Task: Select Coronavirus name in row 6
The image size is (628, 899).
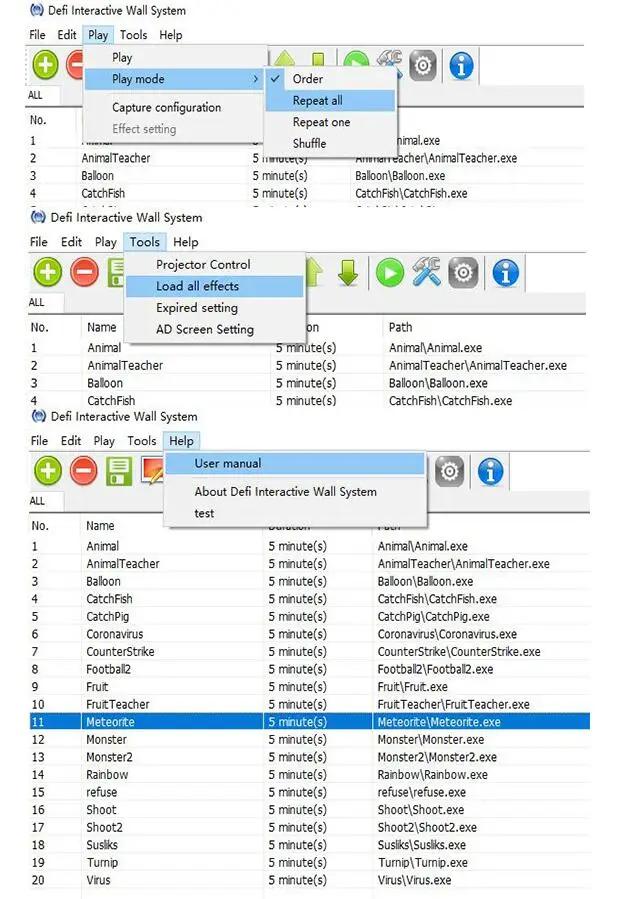Action: 115,634
